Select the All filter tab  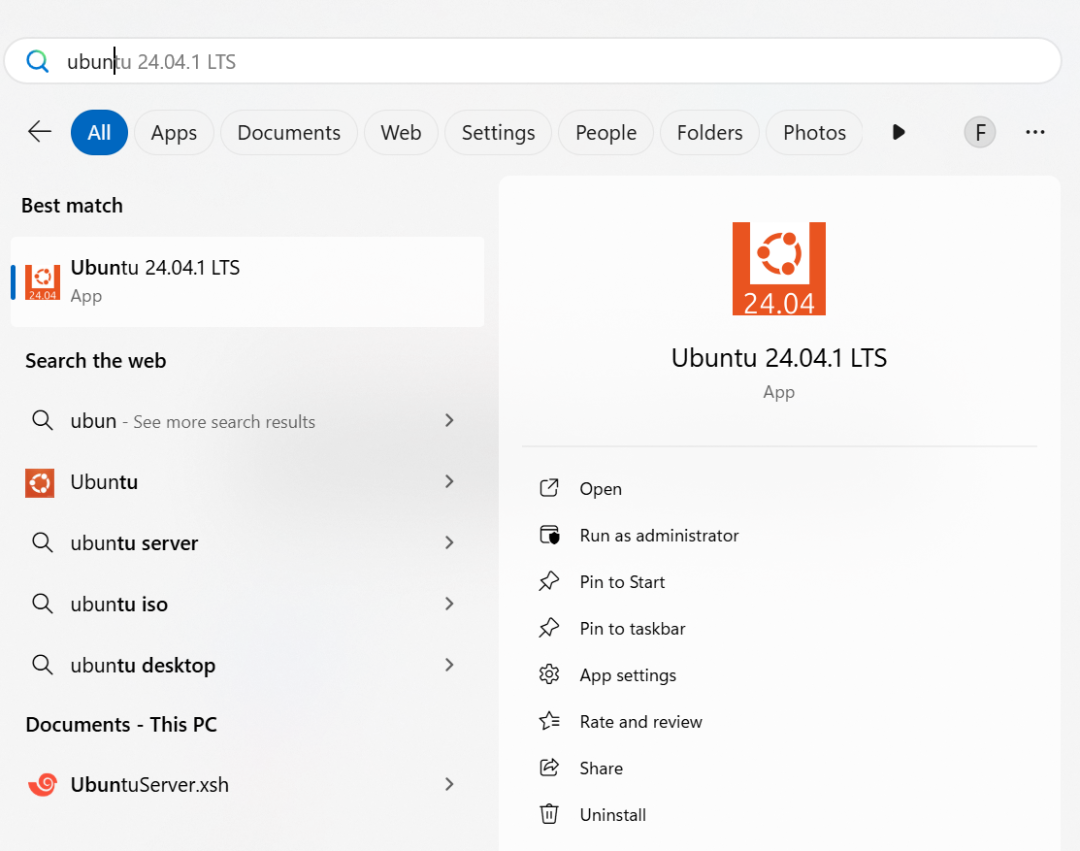point(99,132)
